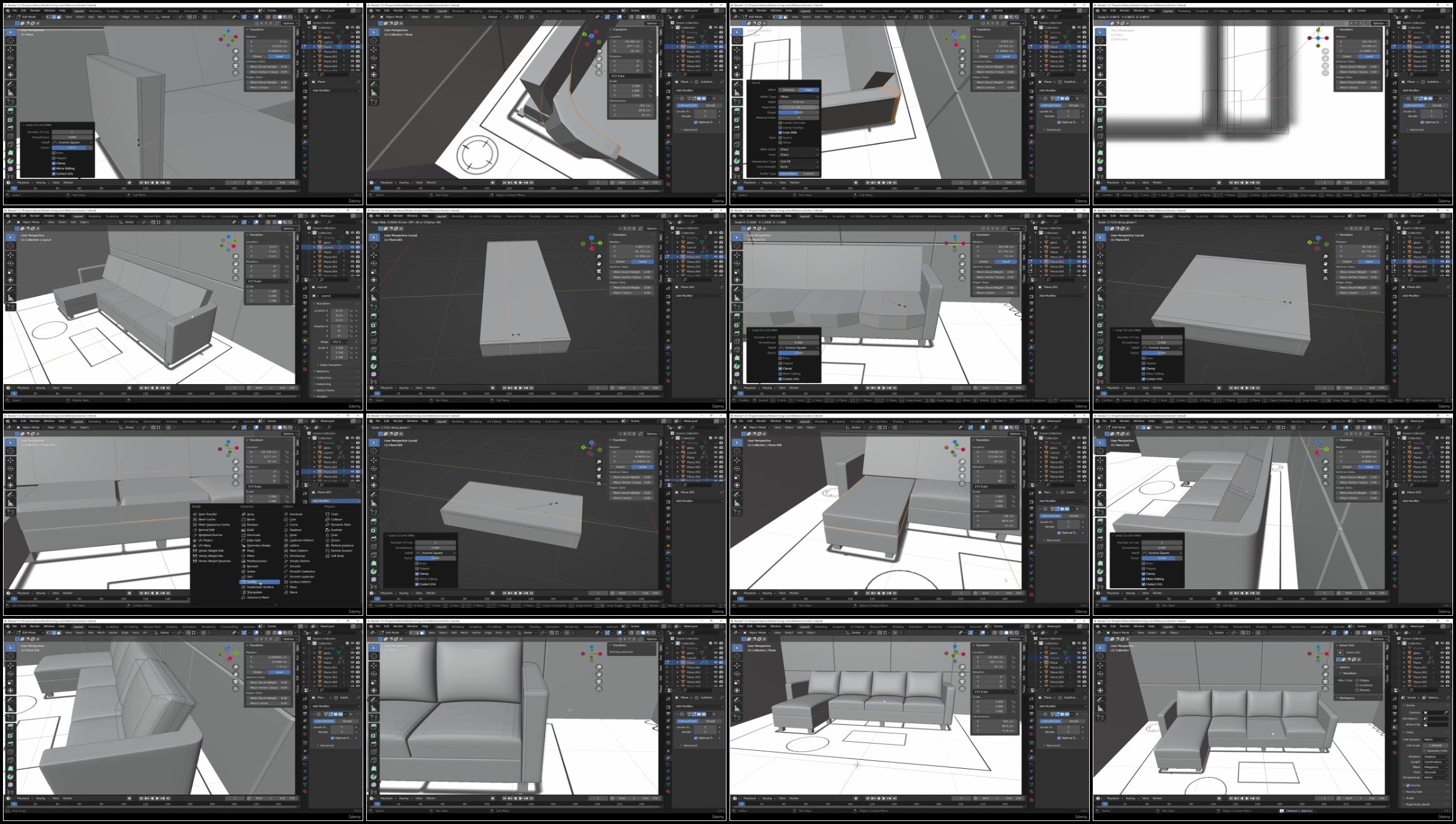Viewport: 1456px width, 824px height.
Task: Enable the Seams mark checkbox in the Bevel panel
Action: click(x=780, y=137)
